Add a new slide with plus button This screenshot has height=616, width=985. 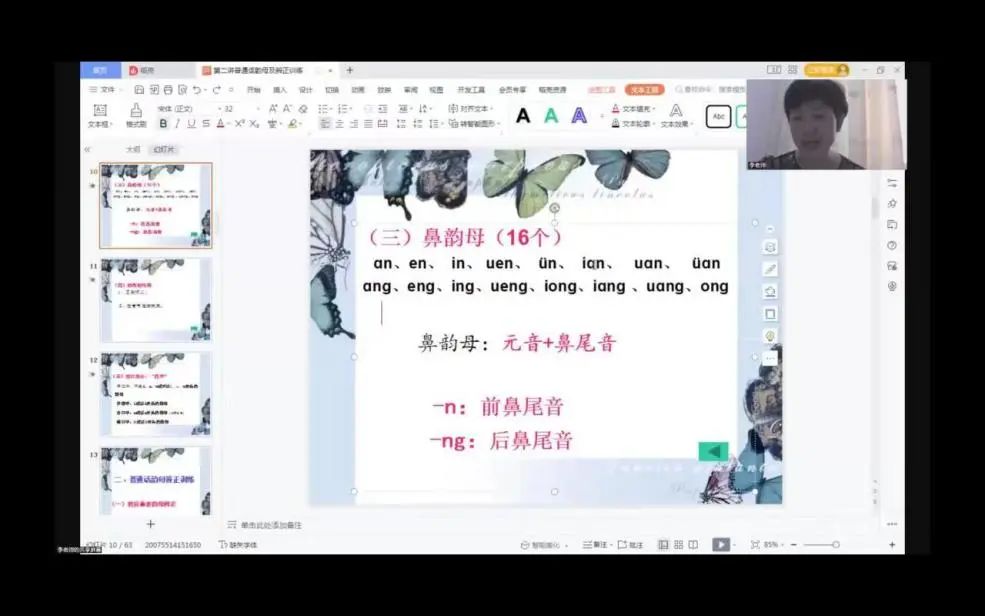click(x=151, y=524)
